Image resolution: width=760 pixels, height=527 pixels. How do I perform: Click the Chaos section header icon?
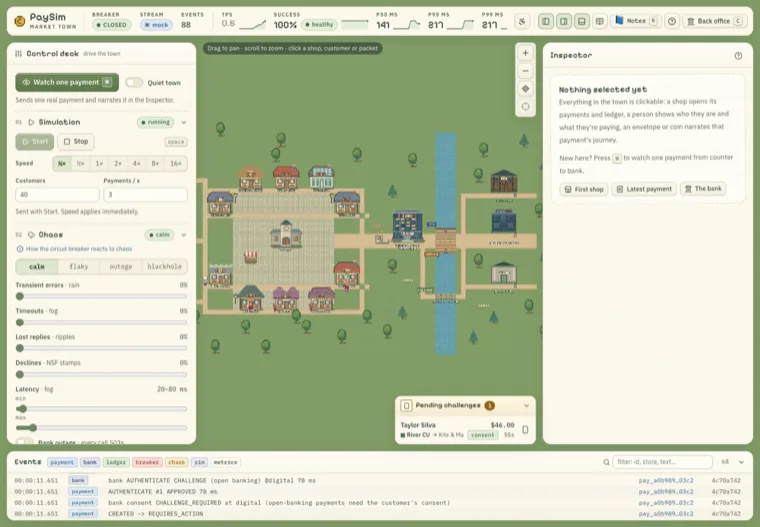pos(32,235)
